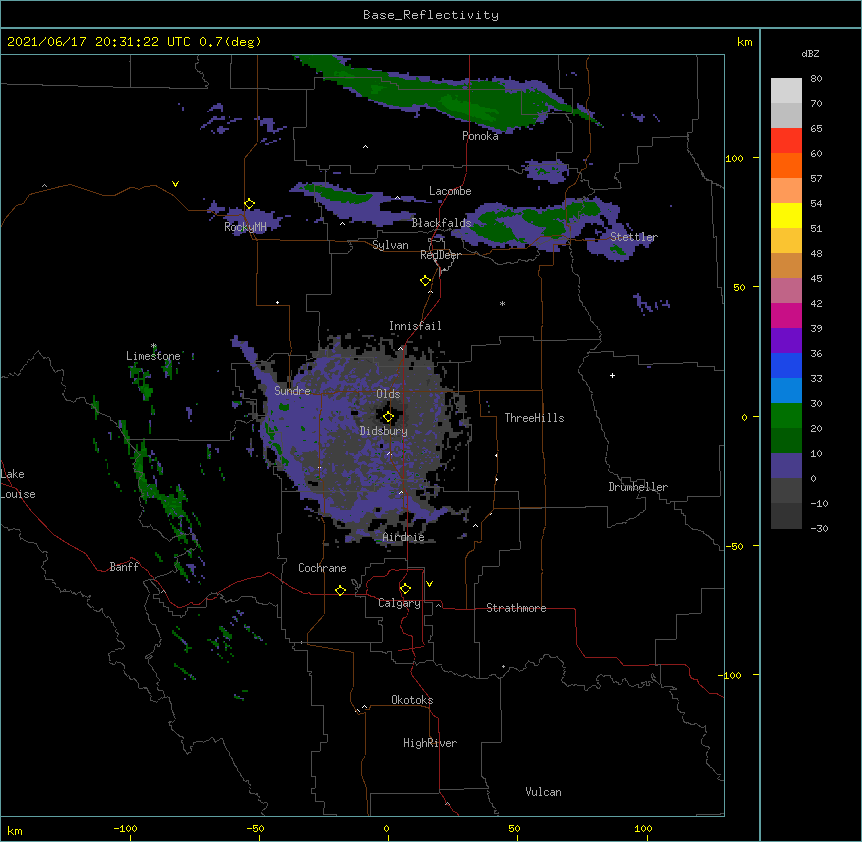Click the Sundre label
Image resolution: width=862 pixels, height=842 pixels.
pos(292,391)
